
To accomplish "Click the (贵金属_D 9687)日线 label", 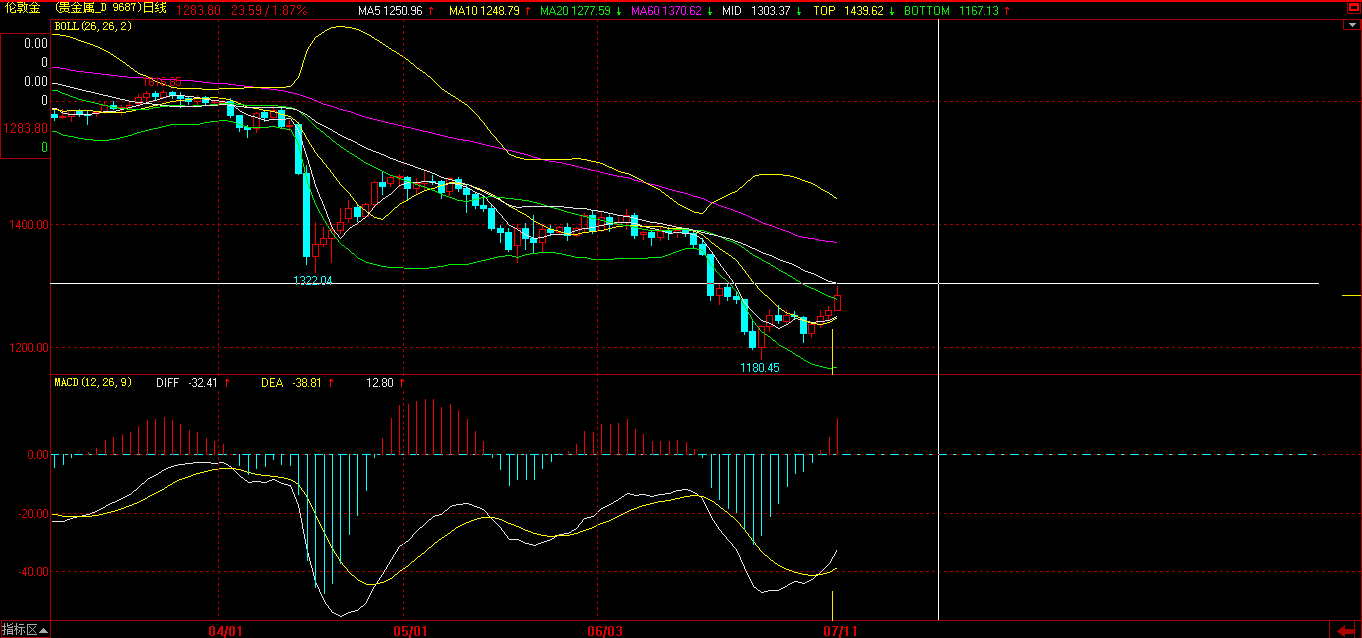I will coord(112,9).
